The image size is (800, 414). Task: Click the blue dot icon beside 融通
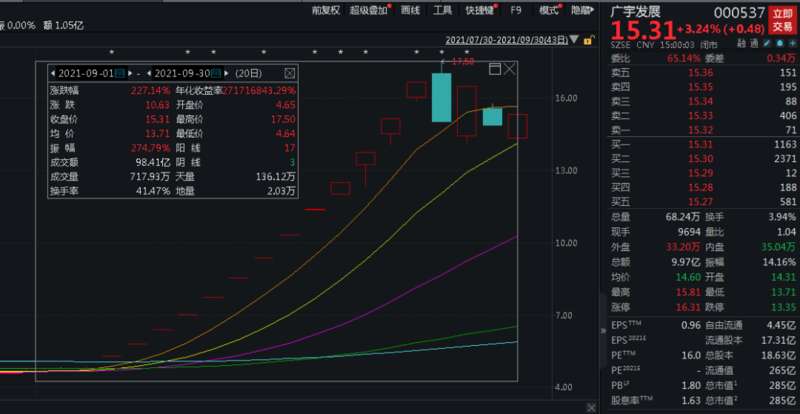pyautogui.click(x=780, y=43)
